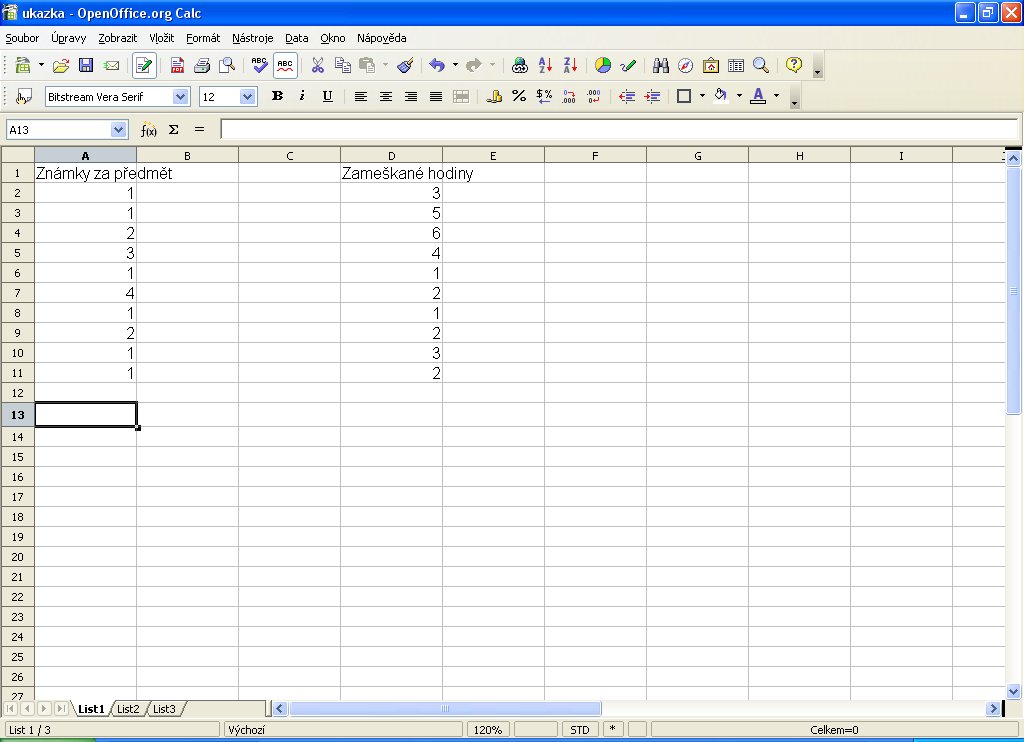Screen dimensions: 1024x742
Task: Click the Print file directly icon
Action: click(202, 65)
